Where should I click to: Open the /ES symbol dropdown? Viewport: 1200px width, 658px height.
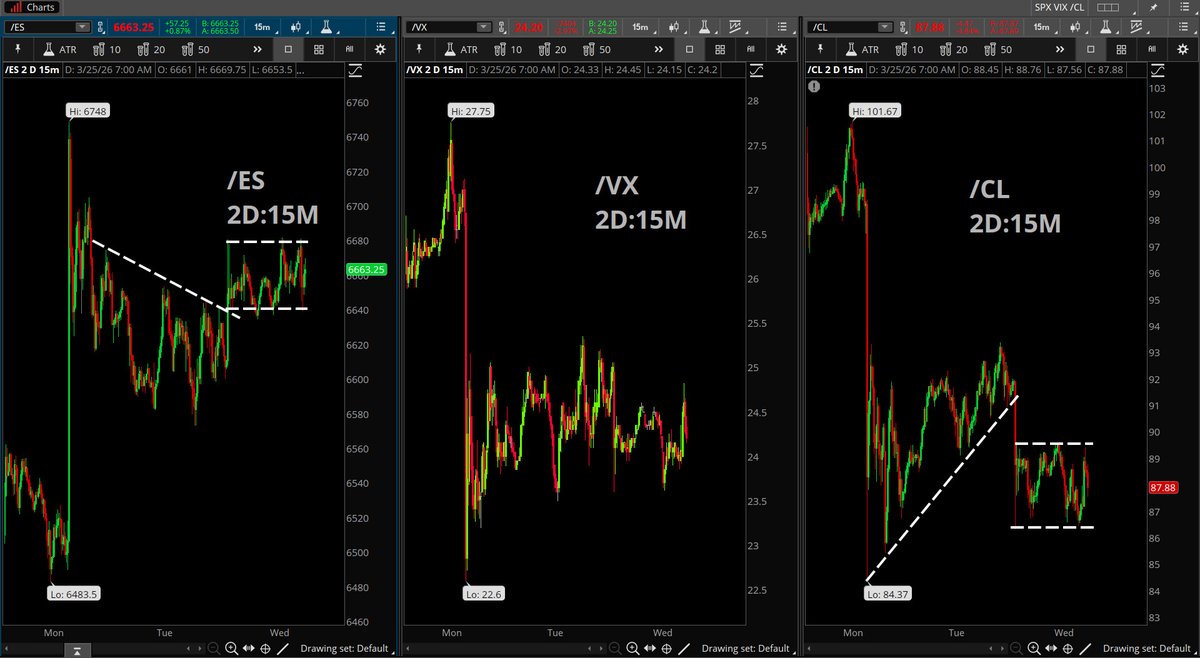[x=82, y=27]
